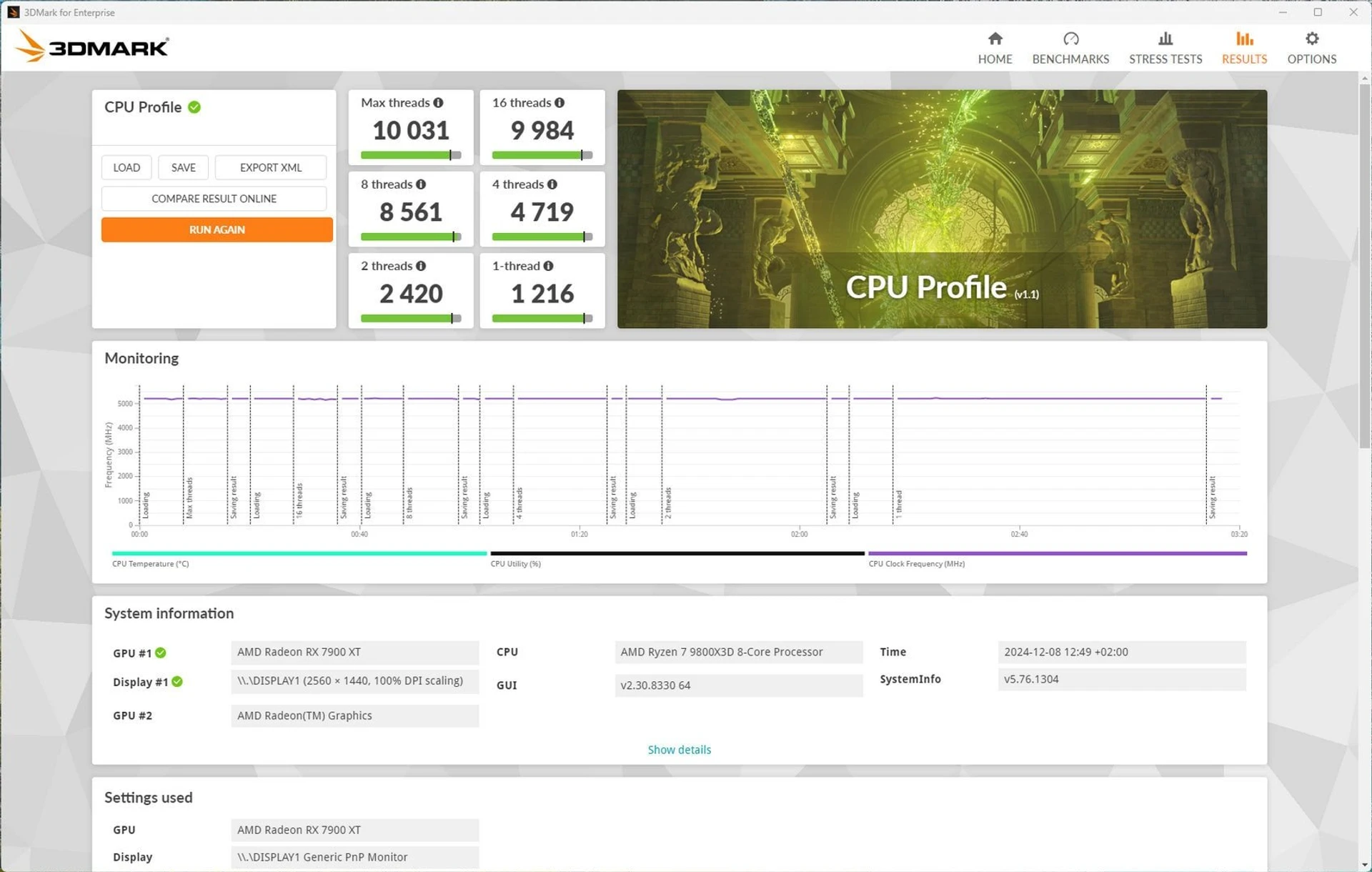Click the scrollbar up arrow
This screenshot has width=1372, height=872.
point(1364,77)
